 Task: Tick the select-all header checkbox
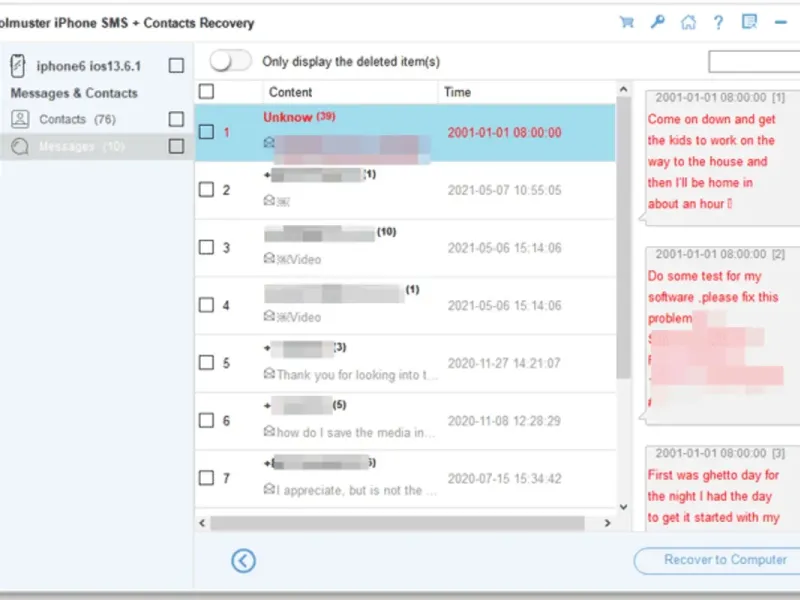206,92
